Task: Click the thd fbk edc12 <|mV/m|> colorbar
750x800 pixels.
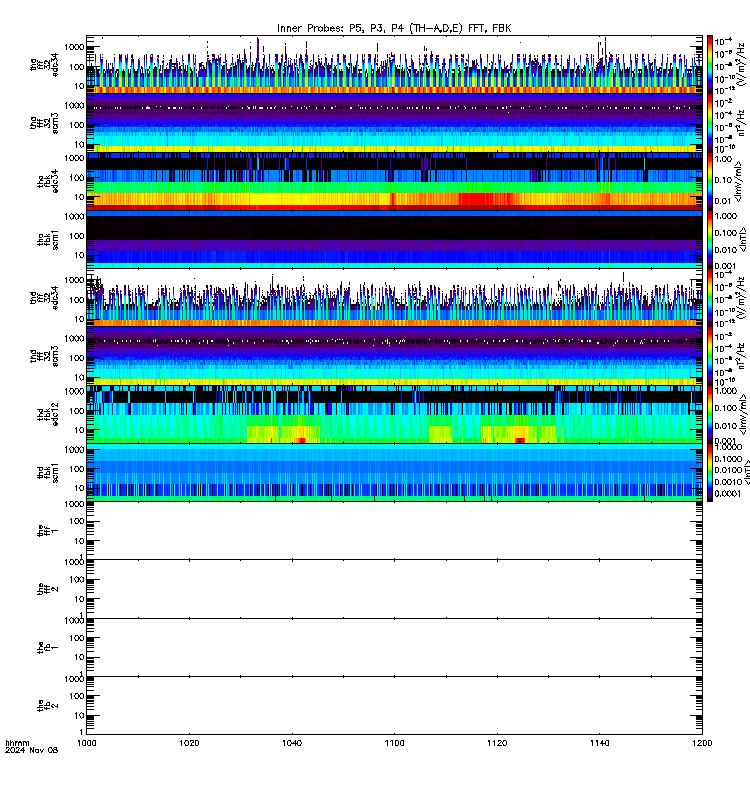Action: 710,414
